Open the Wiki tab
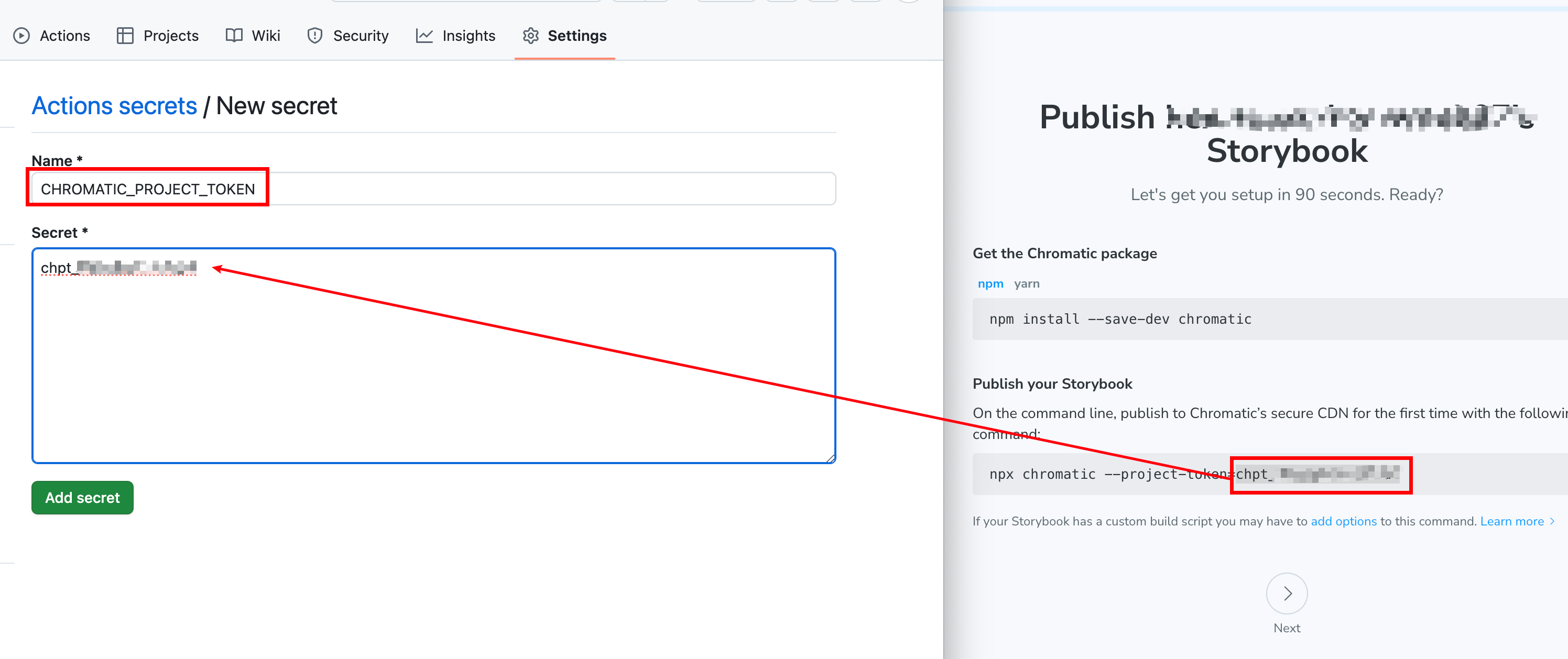 click(253, 36)
